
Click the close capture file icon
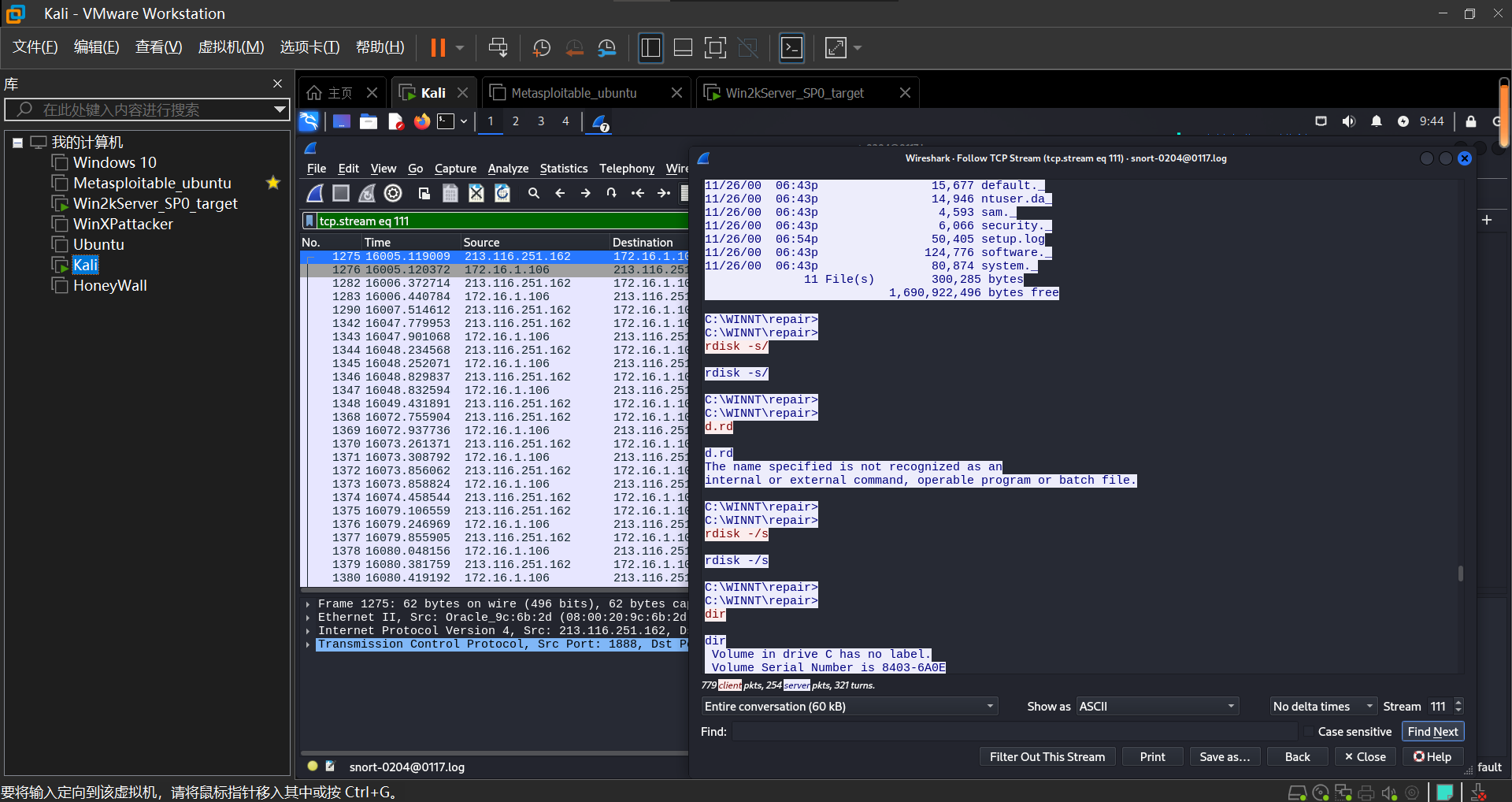[x=476, y=193]
